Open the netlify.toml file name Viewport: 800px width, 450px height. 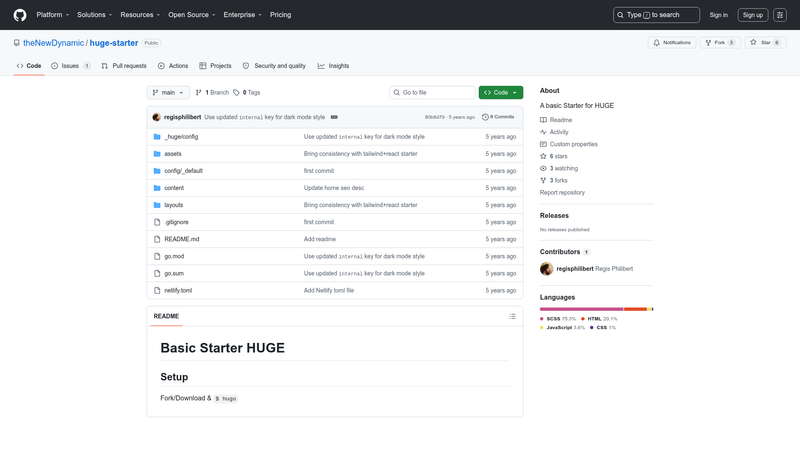pyautogui.click(x=178, y=290)
